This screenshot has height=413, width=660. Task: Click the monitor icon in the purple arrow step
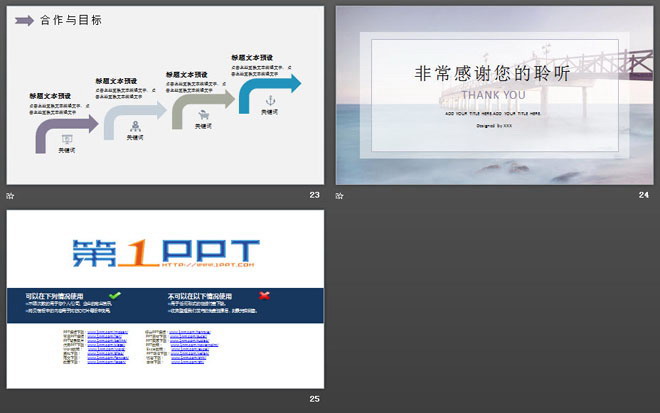[x=67, y=139]
